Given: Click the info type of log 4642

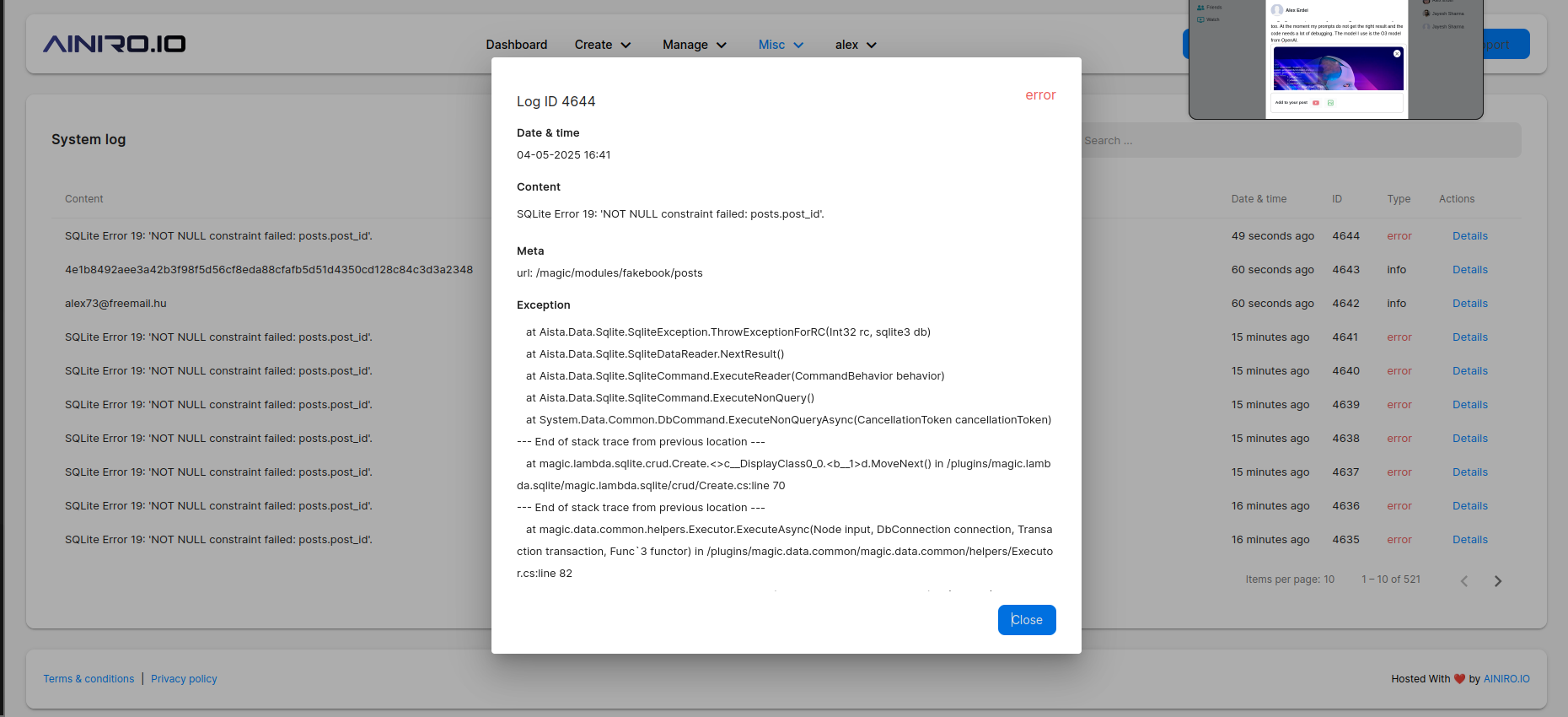Looking at the screenshot, I should point(1396,304).
